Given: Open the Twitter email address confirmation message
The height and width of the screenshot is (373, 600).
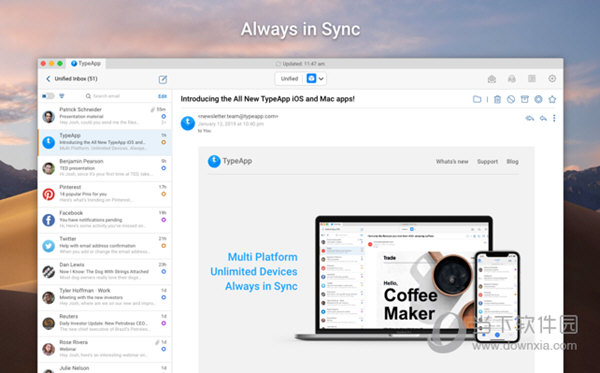Looking at the screenshot, I should point(105,246).
